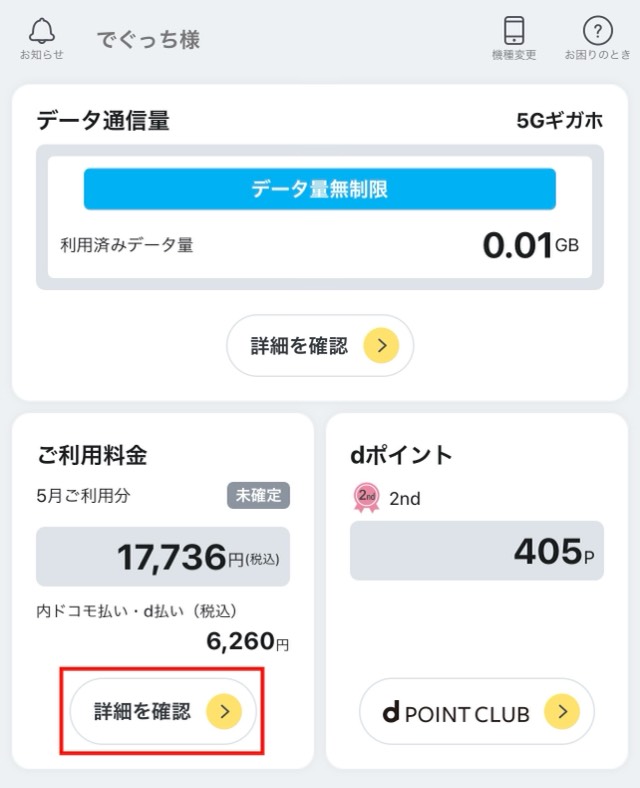Tap the 6,260円 ドコモ払い amount
Viewport: 640px width, 788px height.
point(248,641)
